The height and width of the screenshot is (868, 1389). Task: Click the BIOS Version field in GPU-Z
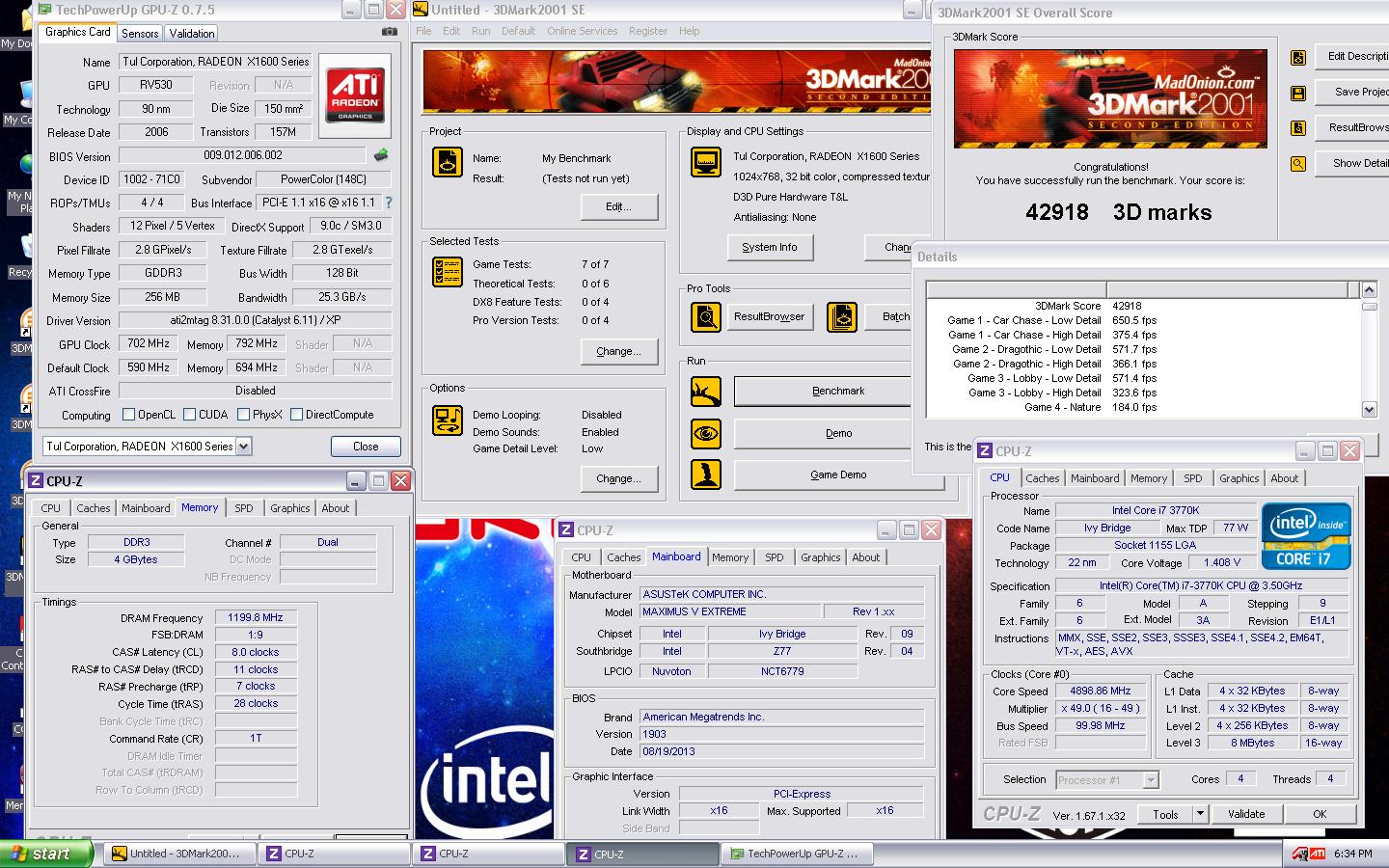(244, 155)
